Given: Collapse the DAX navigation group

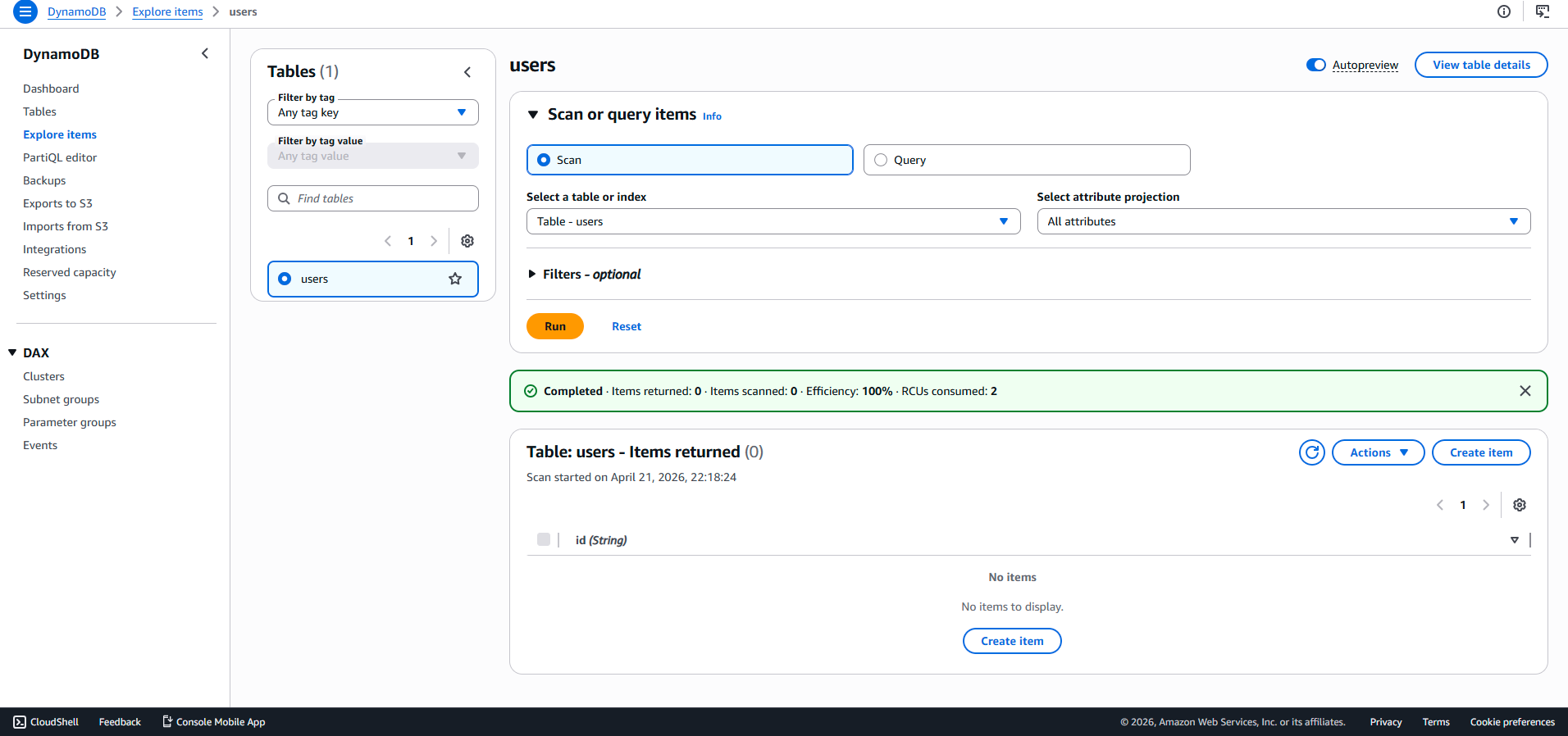Looking at the screenshot, I should click(x=12, y=352).
